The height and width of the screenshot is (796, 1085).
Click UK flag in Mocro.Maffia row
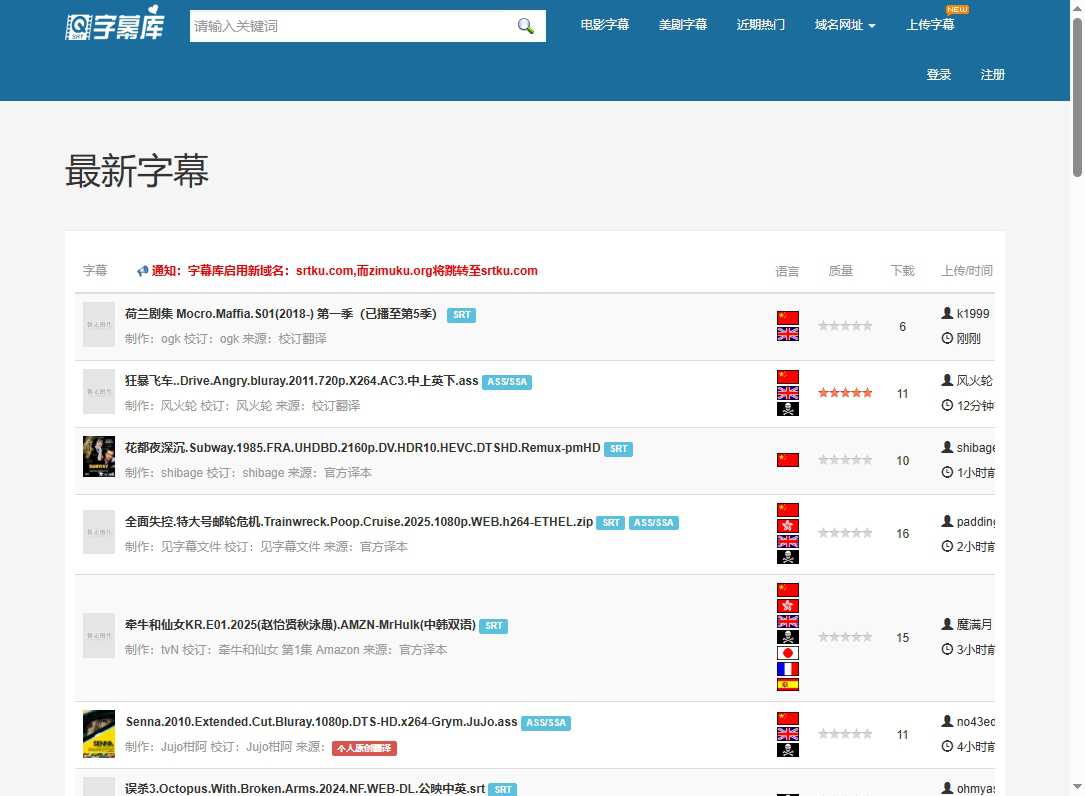787,334
